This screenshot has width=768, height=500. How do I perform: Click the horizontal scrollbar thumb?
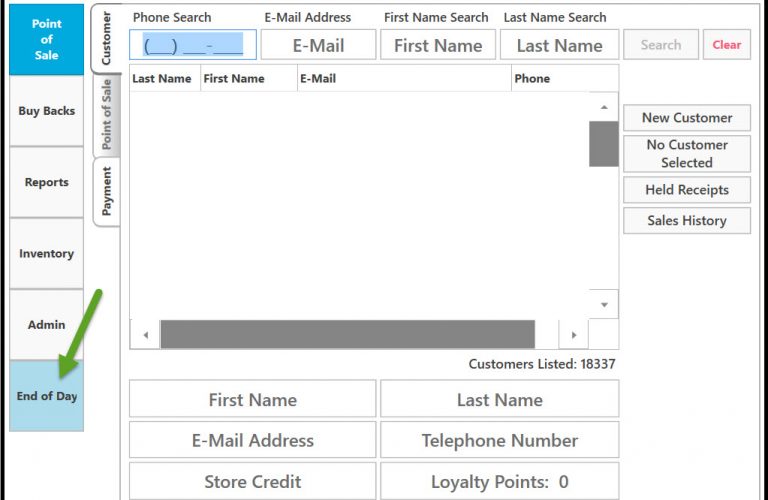point(348,334)
